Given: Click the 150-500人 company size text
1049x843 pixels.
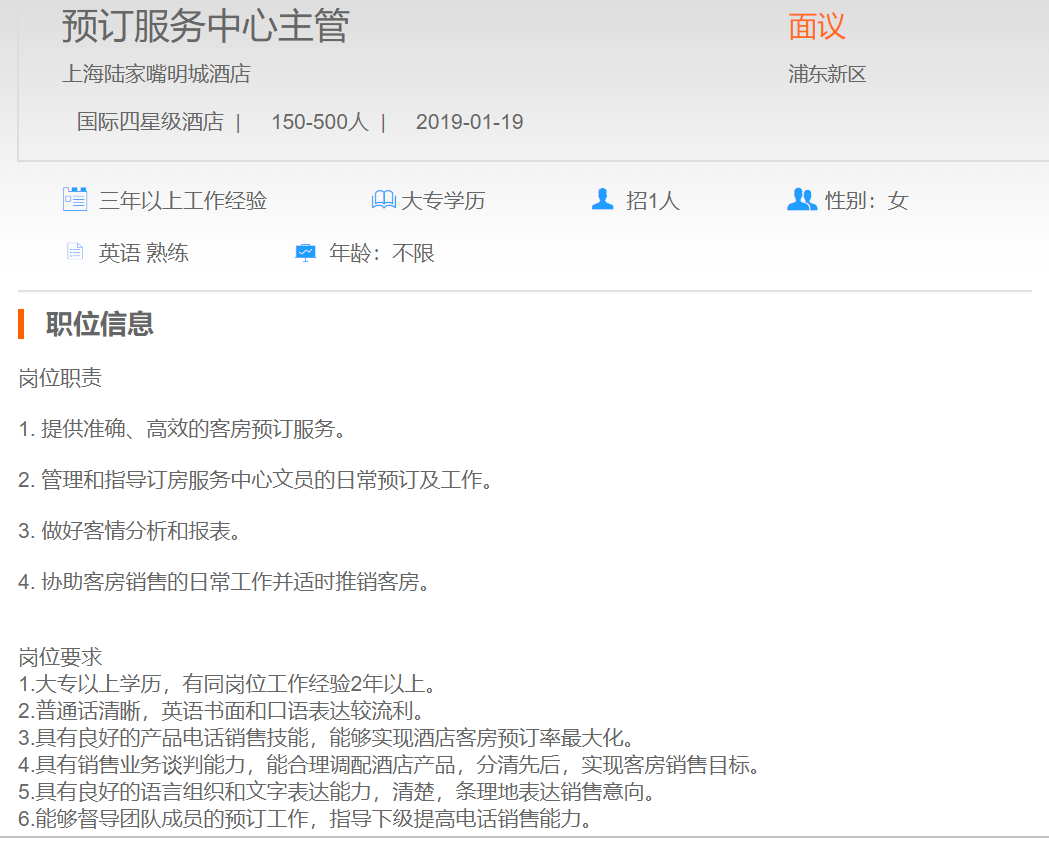Looking at the screenshot, I should [320, 122].
